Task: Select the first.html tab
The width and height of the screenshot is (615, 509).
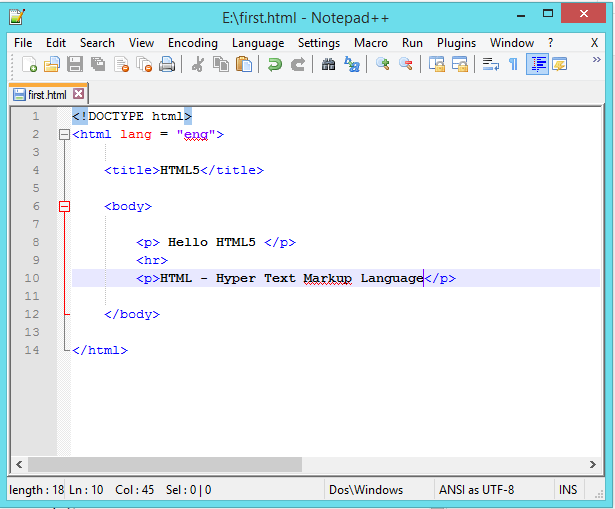Action: [47, 95]
